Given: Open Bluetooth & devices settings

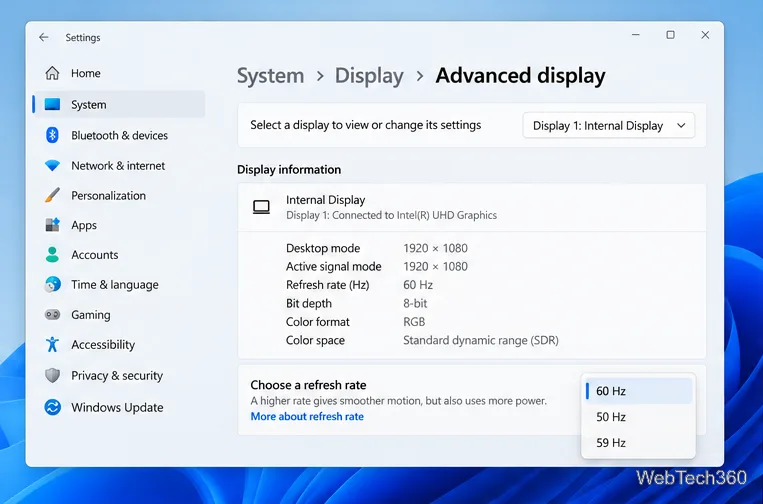Looking at the screenshot, I should (x=119, y=135).
